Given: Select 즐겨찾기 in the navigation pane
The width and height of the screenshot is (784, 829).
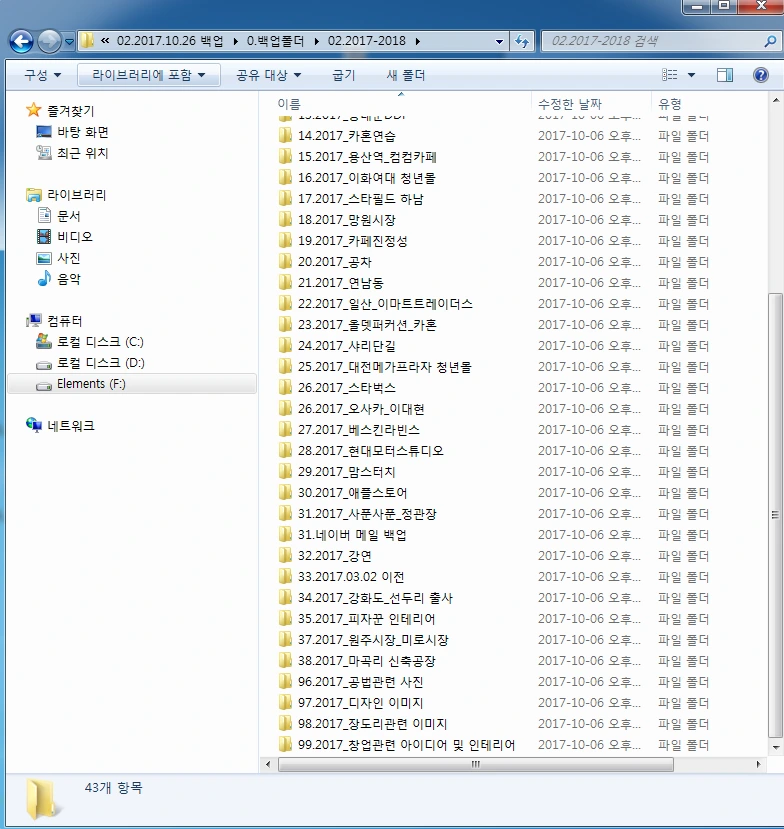Looking at the screenshot, I should tap(71, 110).
